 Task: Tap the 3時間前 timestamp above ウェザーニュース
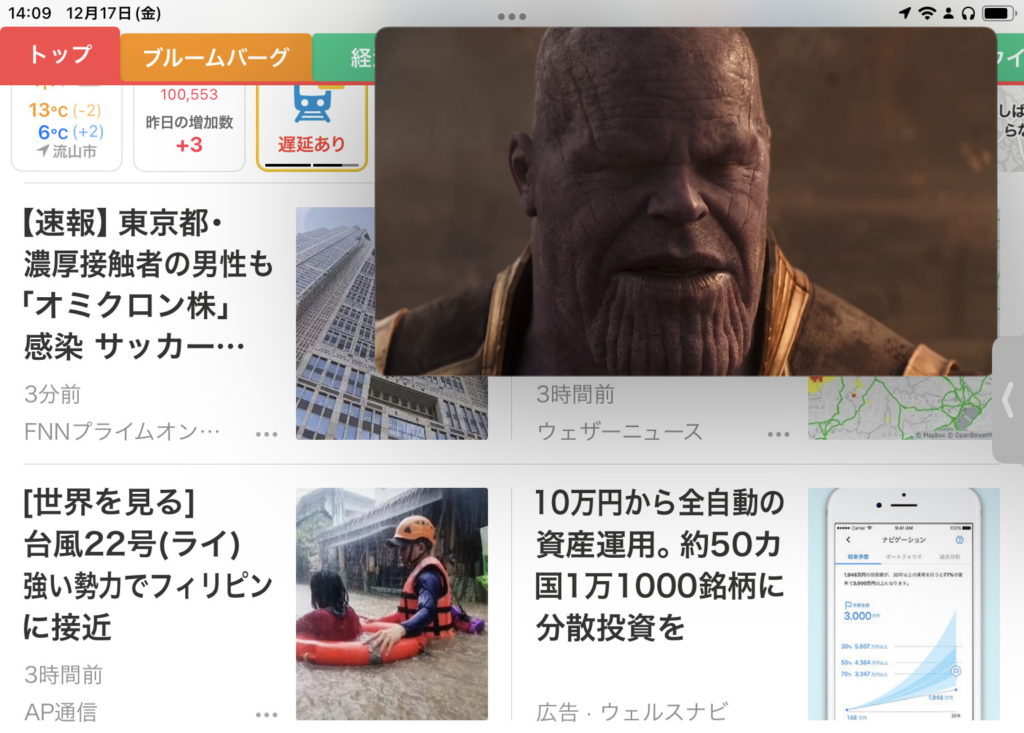(x=575, y=395)
